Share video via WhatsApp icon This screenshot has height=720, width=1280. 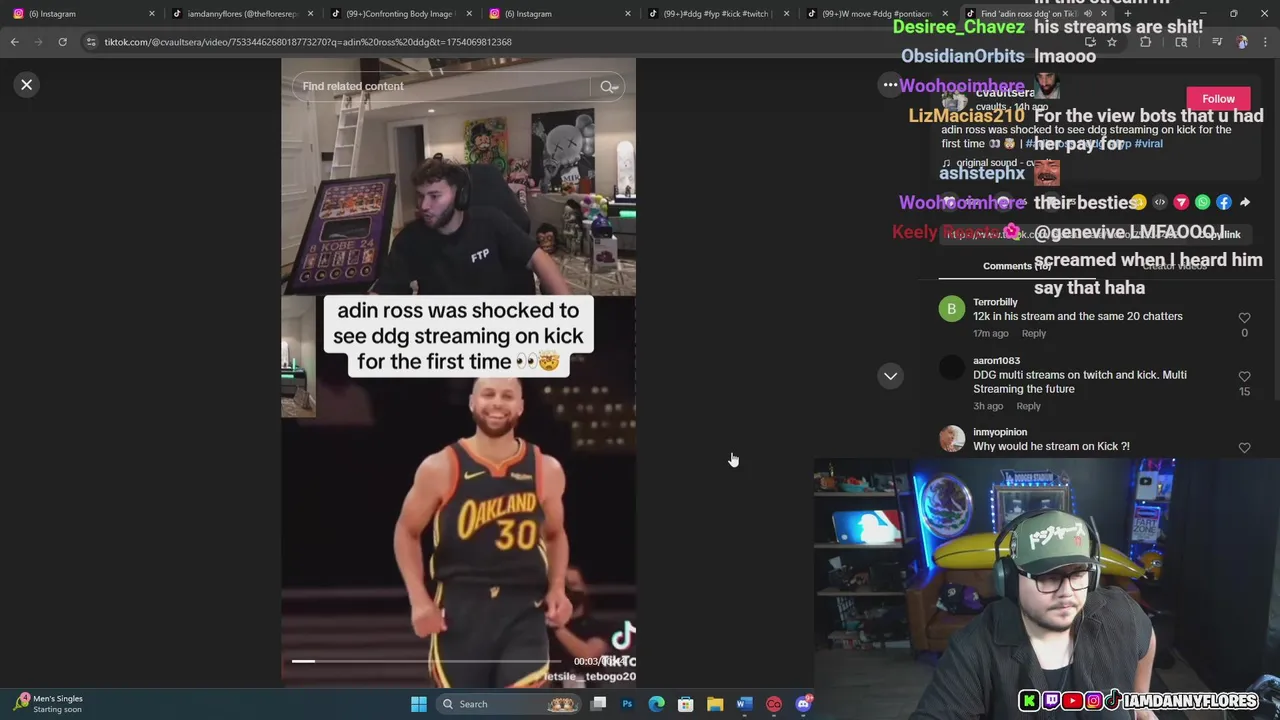point(1202,203)
